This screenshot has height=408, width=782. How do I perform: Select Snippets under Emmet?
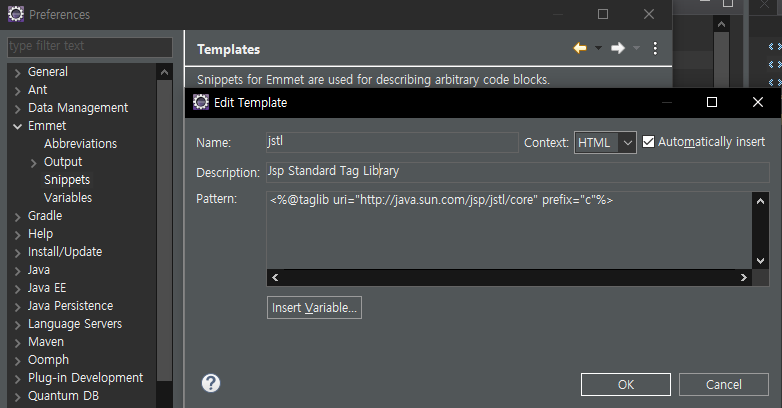pyautogui.click(x=67, y=180)
